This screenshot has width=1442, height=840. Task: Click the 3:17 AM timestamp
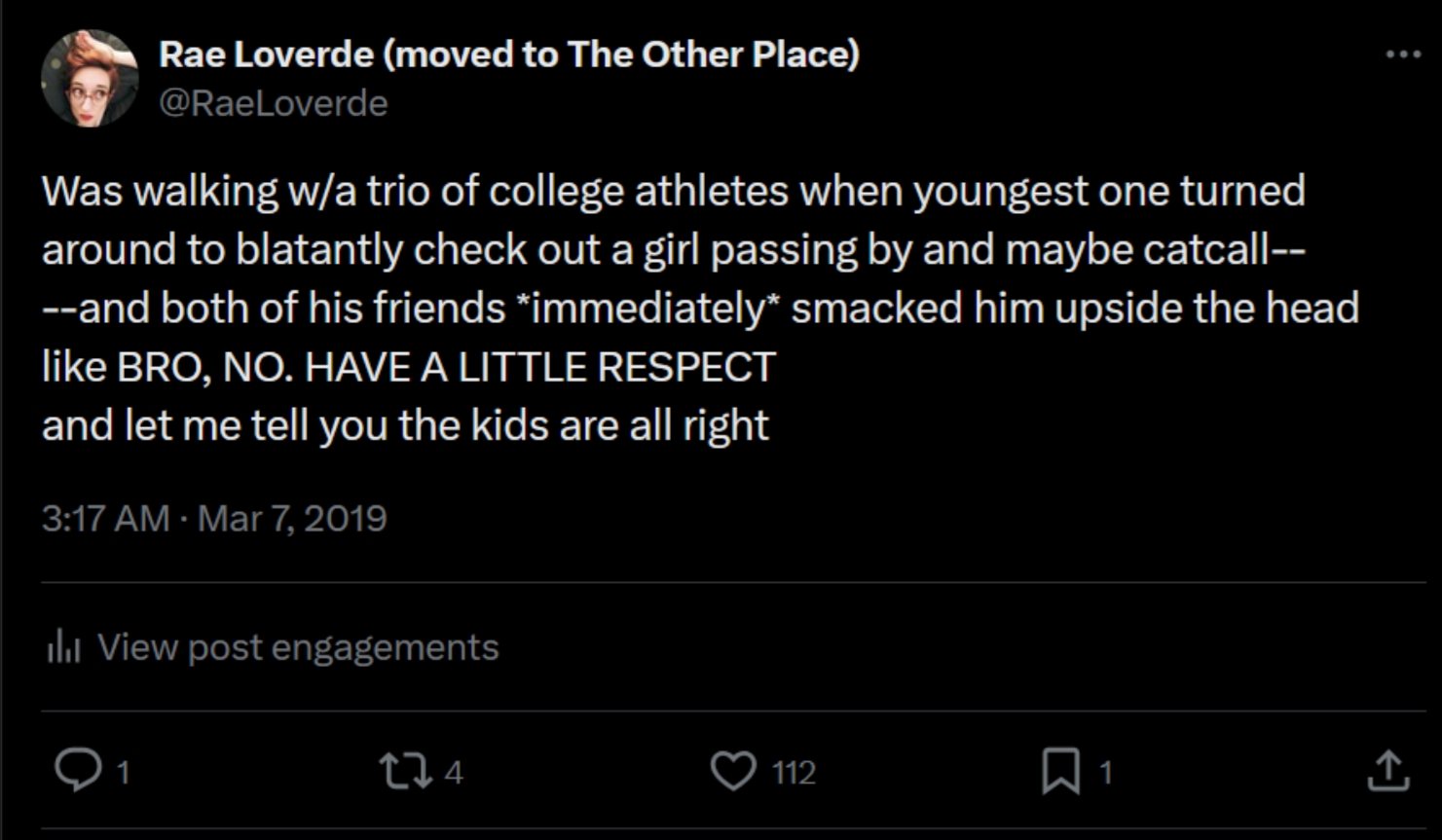pos(105,518)
